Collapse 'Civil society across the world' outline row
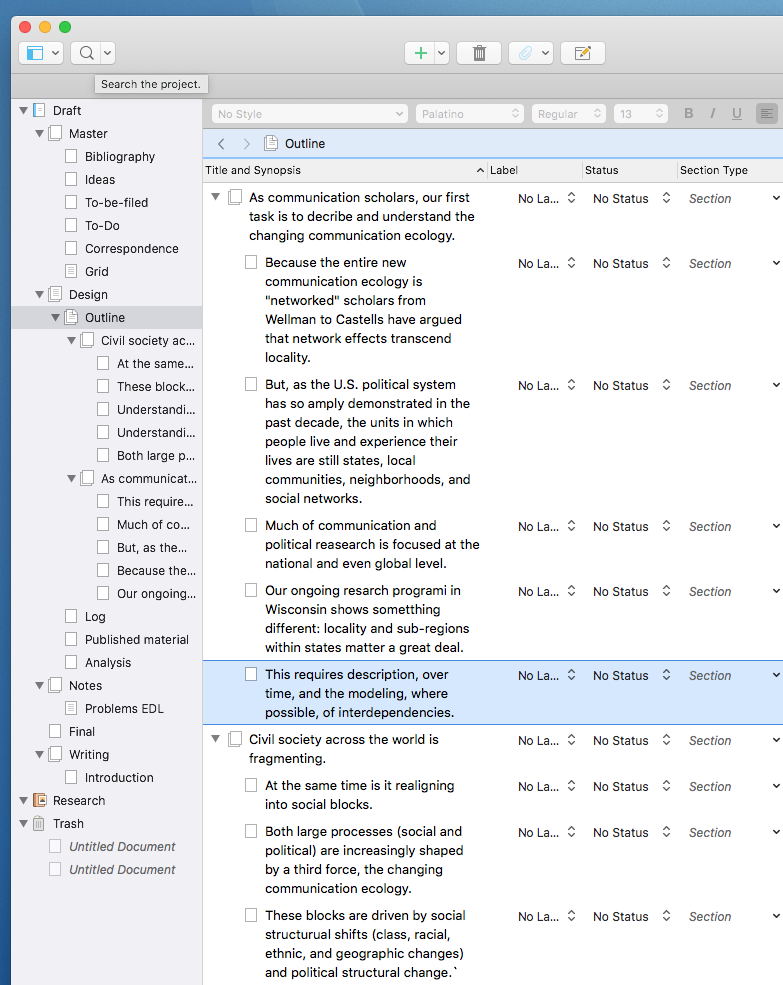The width and height of the screenshot is (783, 985). [x=215, y=740]
